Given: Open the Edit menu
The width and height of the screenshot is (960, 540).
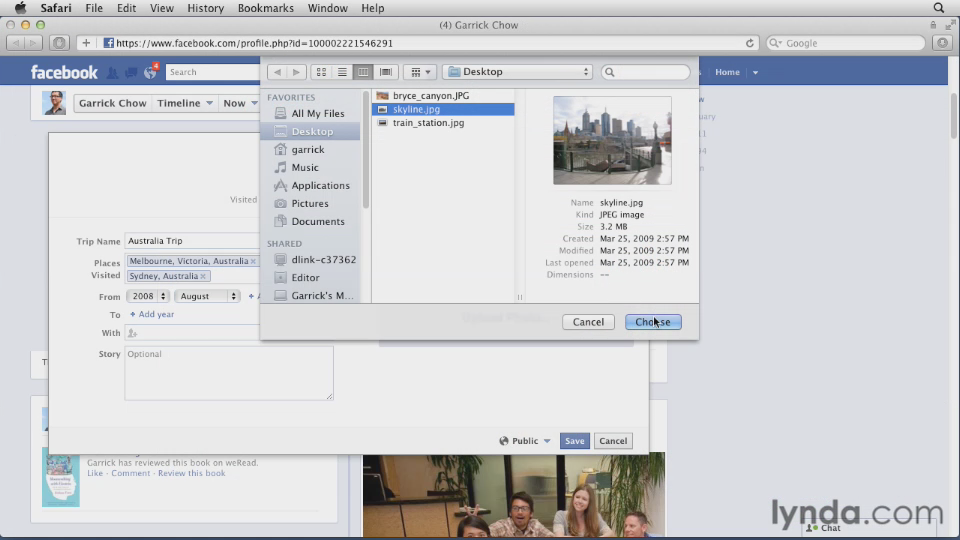Looking at the screenshot, I should coord(126,8).
